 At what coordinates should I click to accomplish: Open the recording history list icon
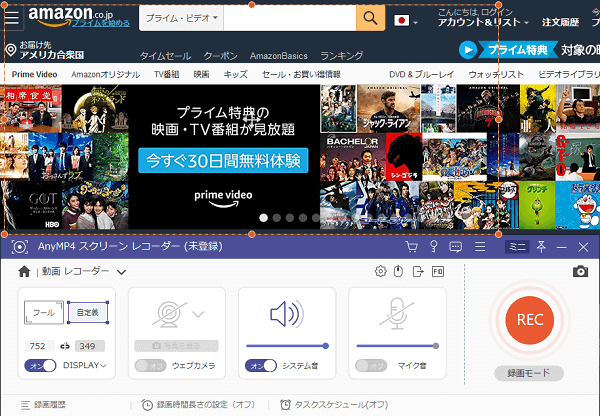[x=25, y=405]
